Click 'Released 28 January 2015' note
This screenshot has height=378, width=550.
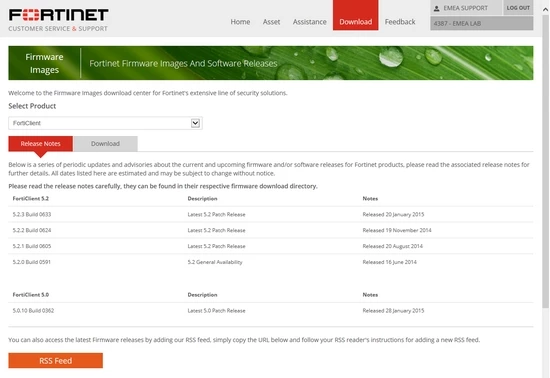point(393,311)
